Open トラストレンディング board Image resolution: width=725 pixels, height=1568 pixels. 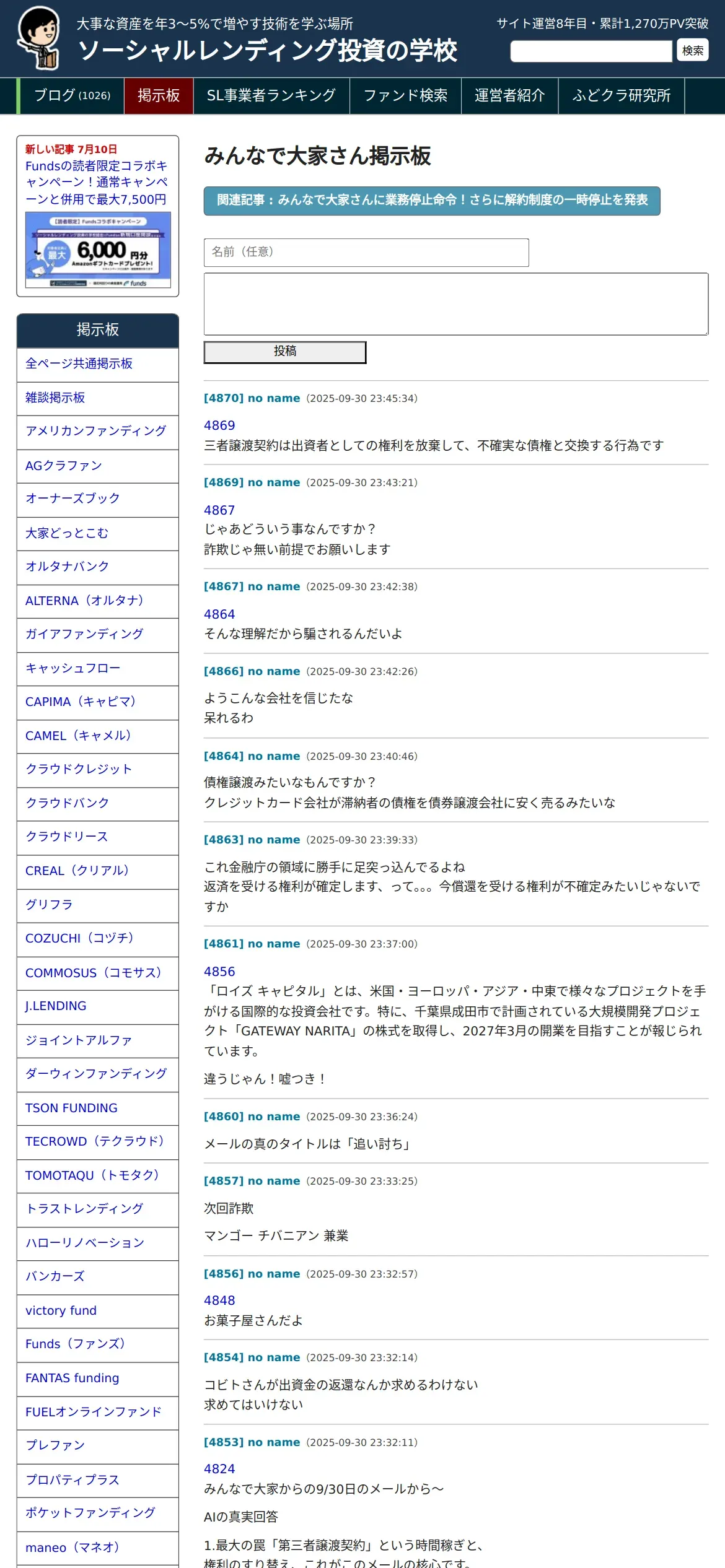tap(98, 1209)
